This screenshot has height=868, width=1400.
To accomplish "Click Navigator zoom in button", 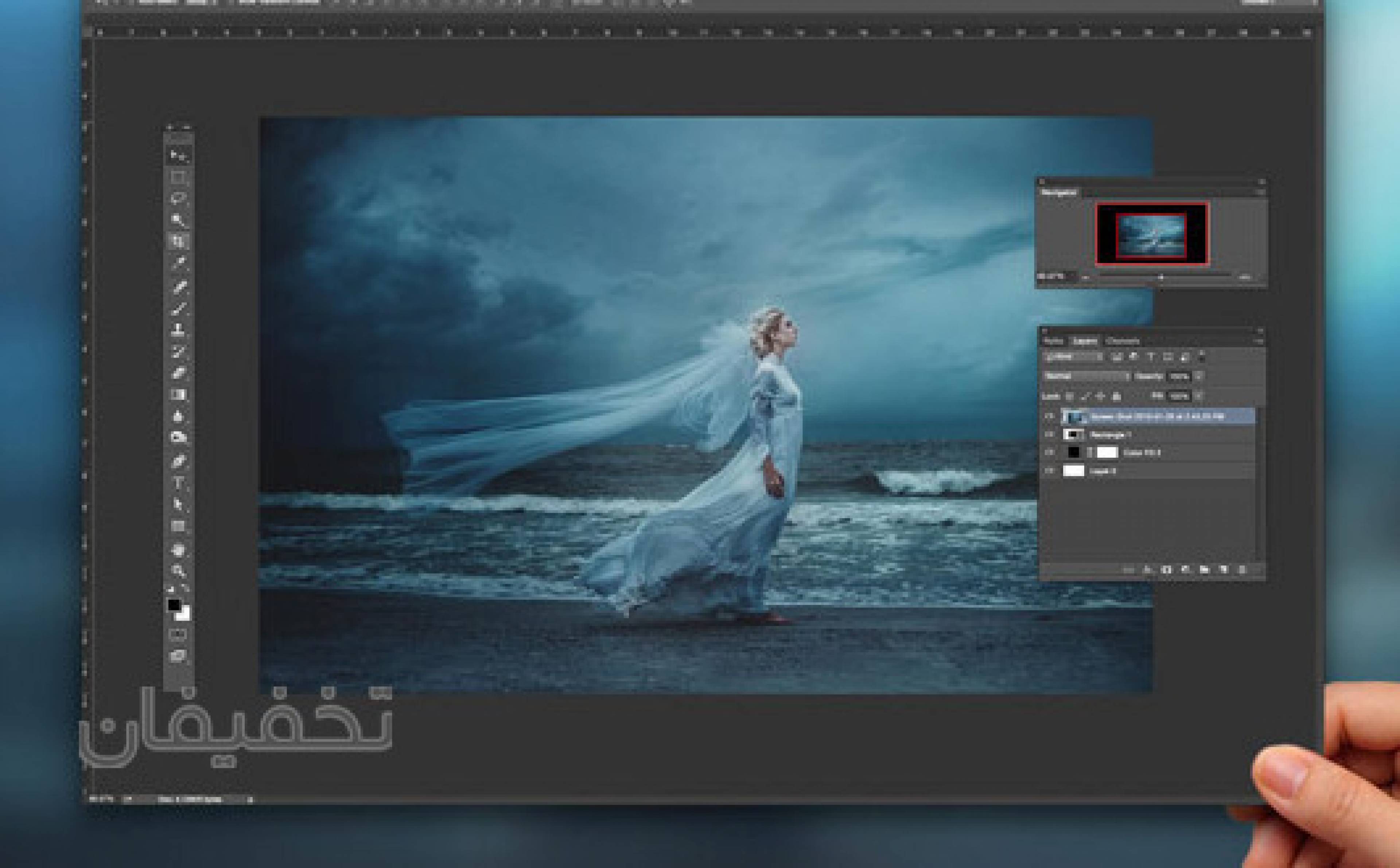I will point(1245,277).
